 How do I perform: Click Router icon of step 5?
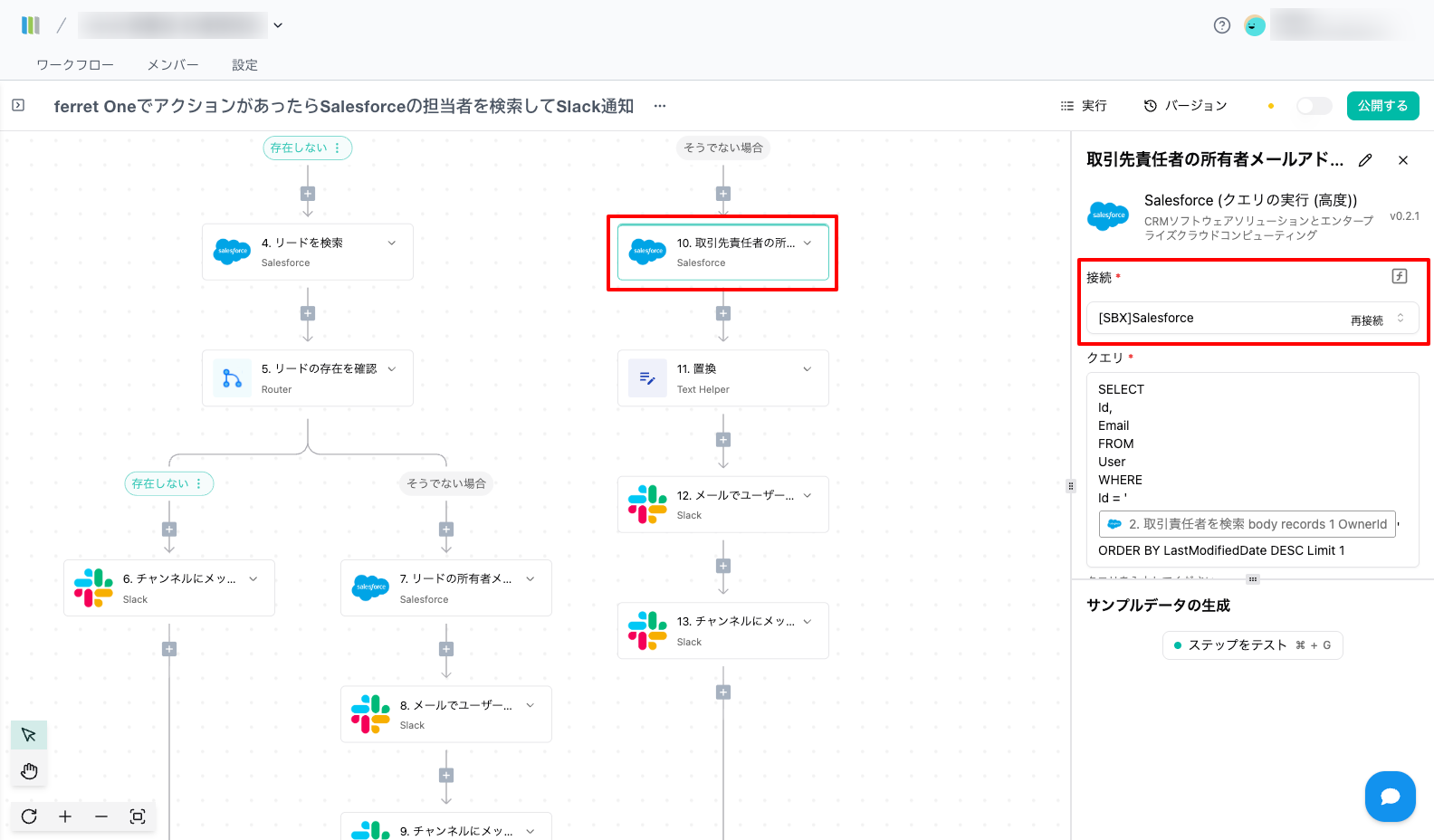[x=233, y=378]
